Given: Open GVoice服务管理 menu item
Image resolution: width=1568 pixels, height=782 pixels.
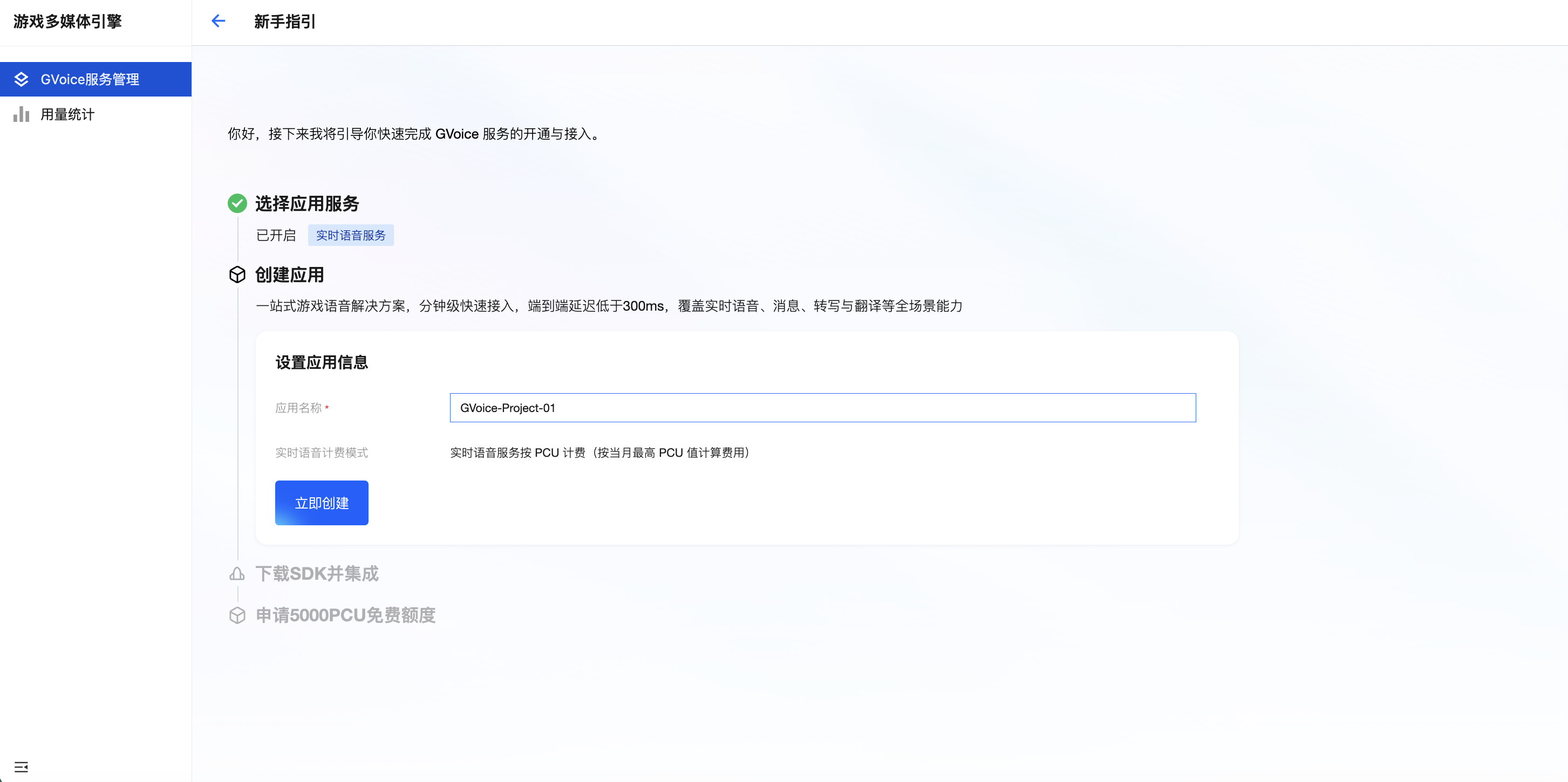Looking at the screenshot, I should pos(90,79).
